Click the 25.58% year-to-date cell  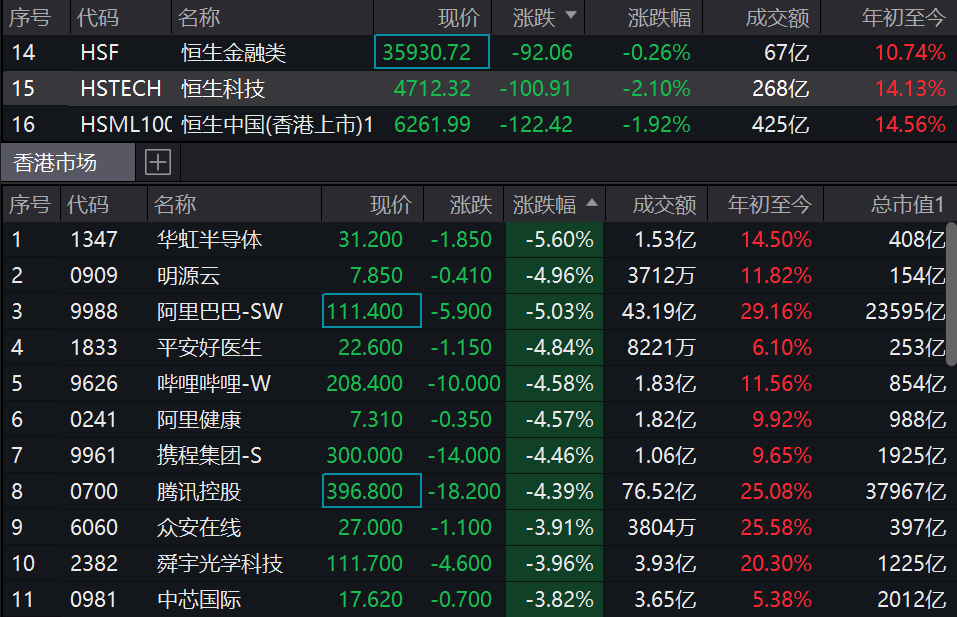[776, 527]
